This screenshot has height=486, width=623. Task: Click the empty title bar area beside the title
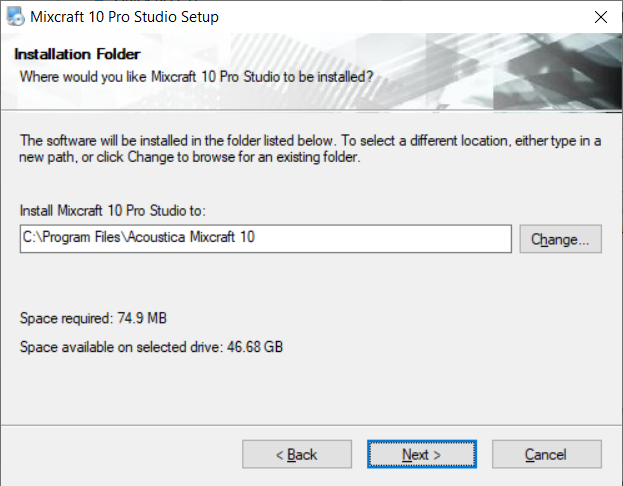[x=400, y=17]
